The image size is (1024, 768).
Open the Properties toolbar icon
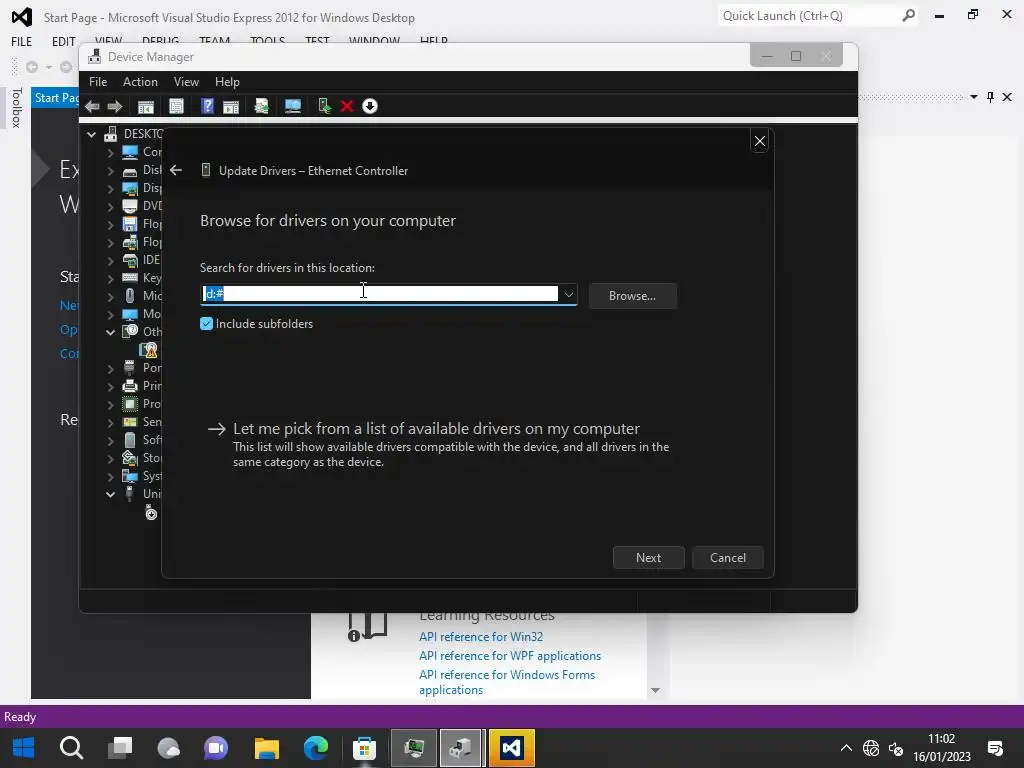coord(176,106)
